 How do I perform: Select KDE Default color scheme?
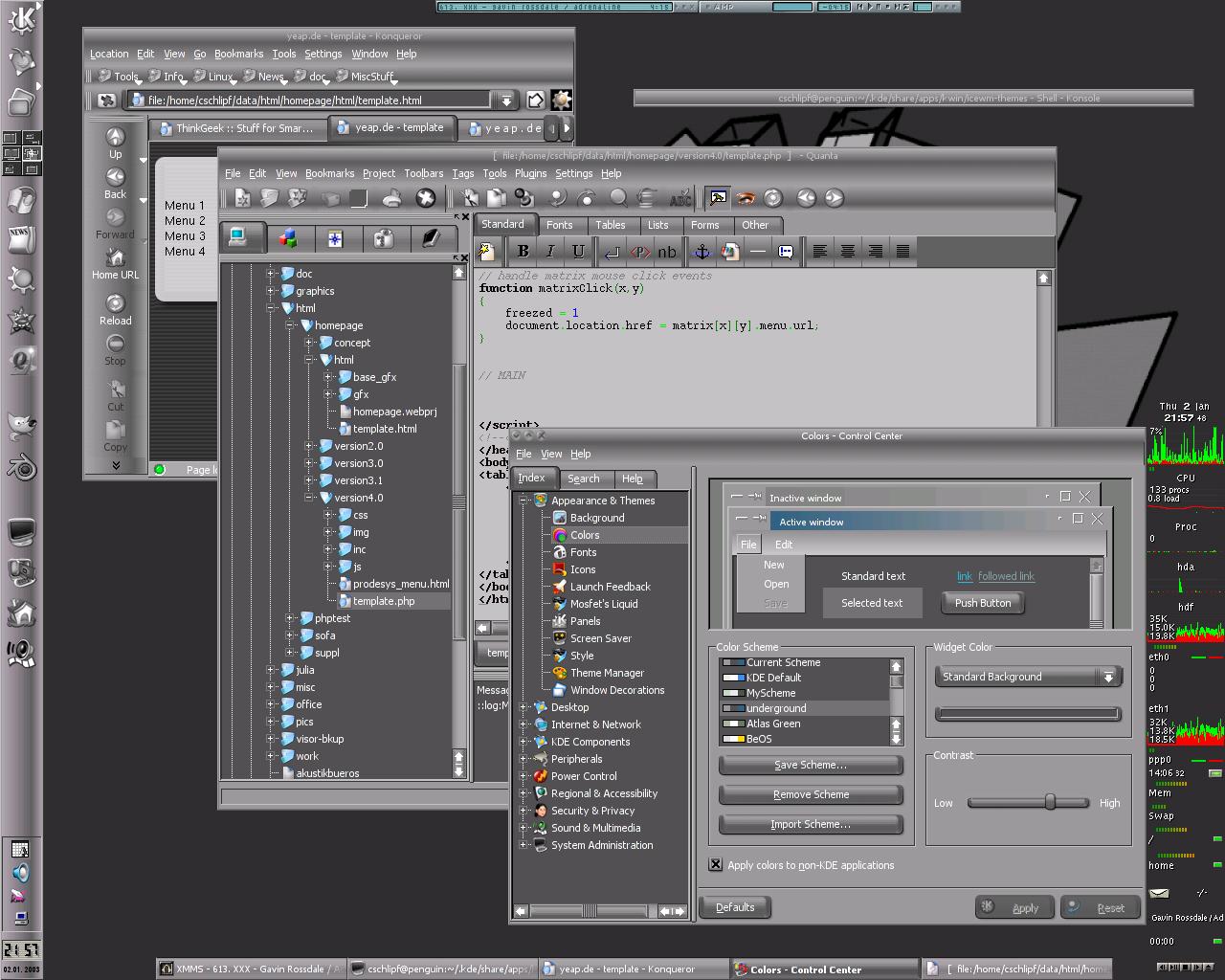[x=805, y=678]
